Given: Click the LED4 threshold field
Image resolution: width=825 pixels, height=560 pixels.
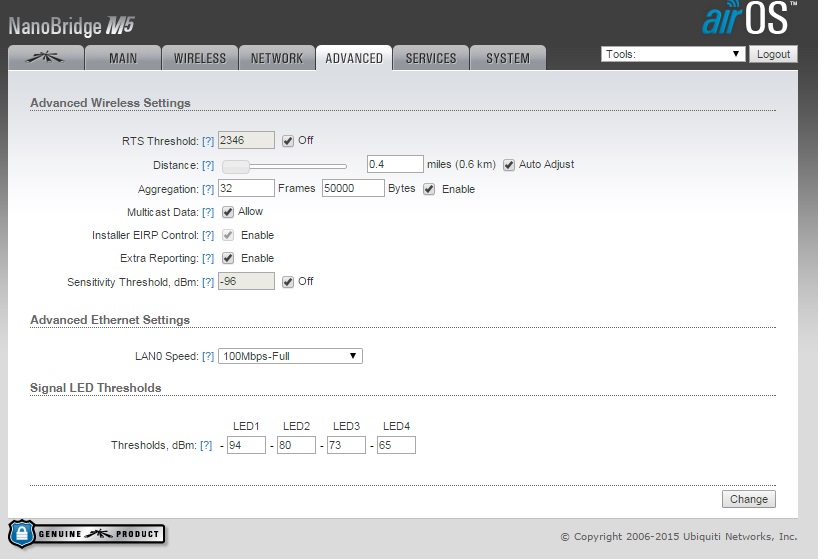Looking at the screenshot, I should (x=396, y=445).
